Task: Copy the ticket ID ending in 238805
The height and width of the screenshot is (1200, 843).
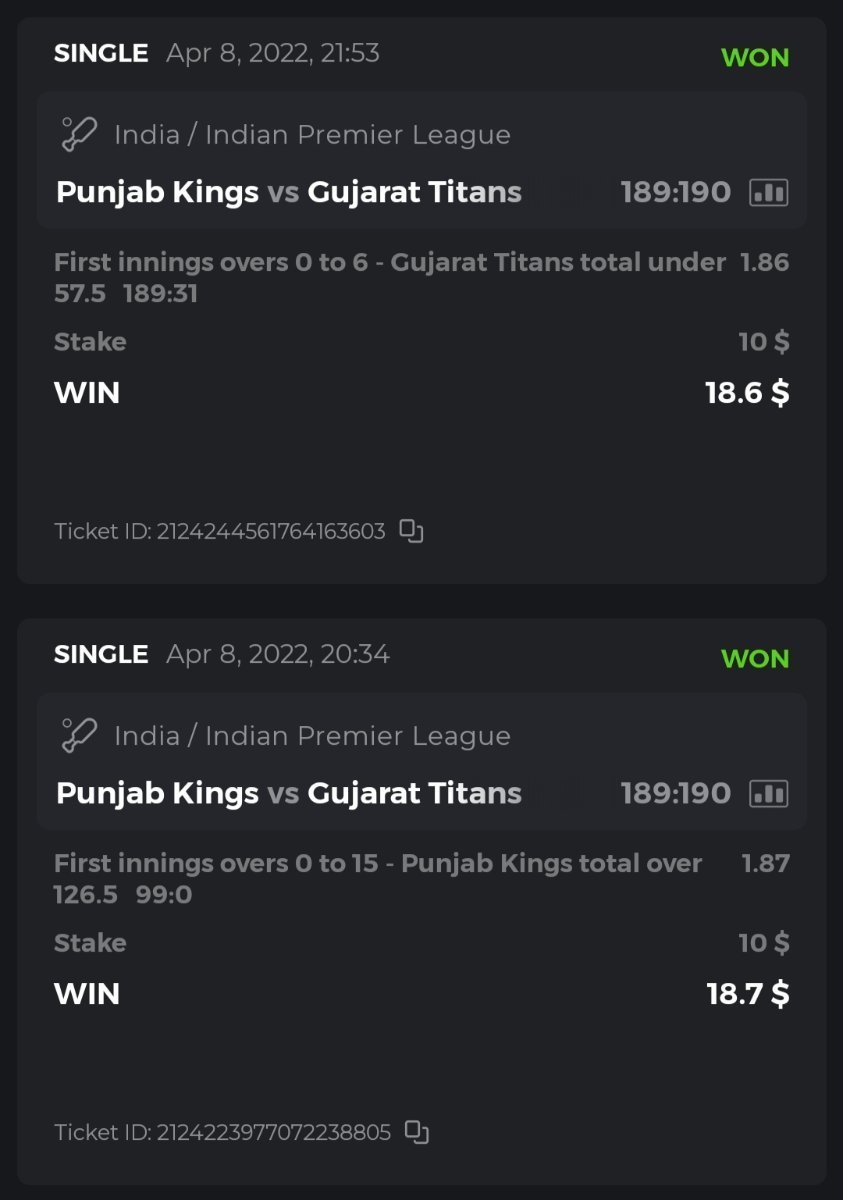Action: coord(417,1132)
